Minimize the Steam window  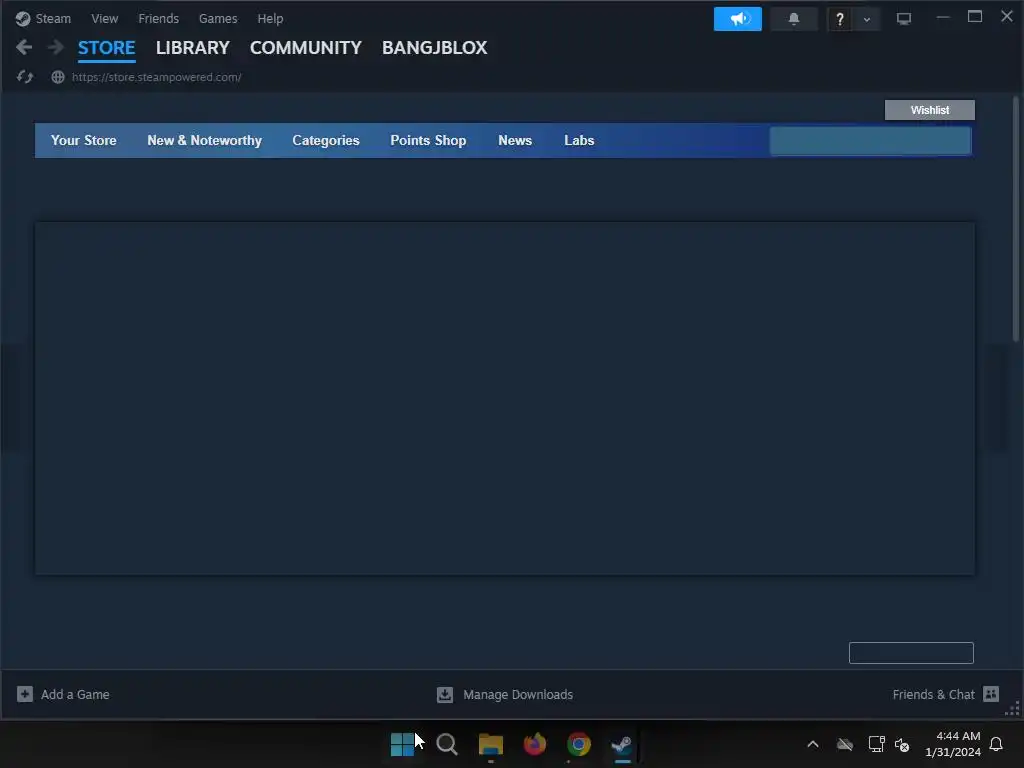(x=942, y=18)
